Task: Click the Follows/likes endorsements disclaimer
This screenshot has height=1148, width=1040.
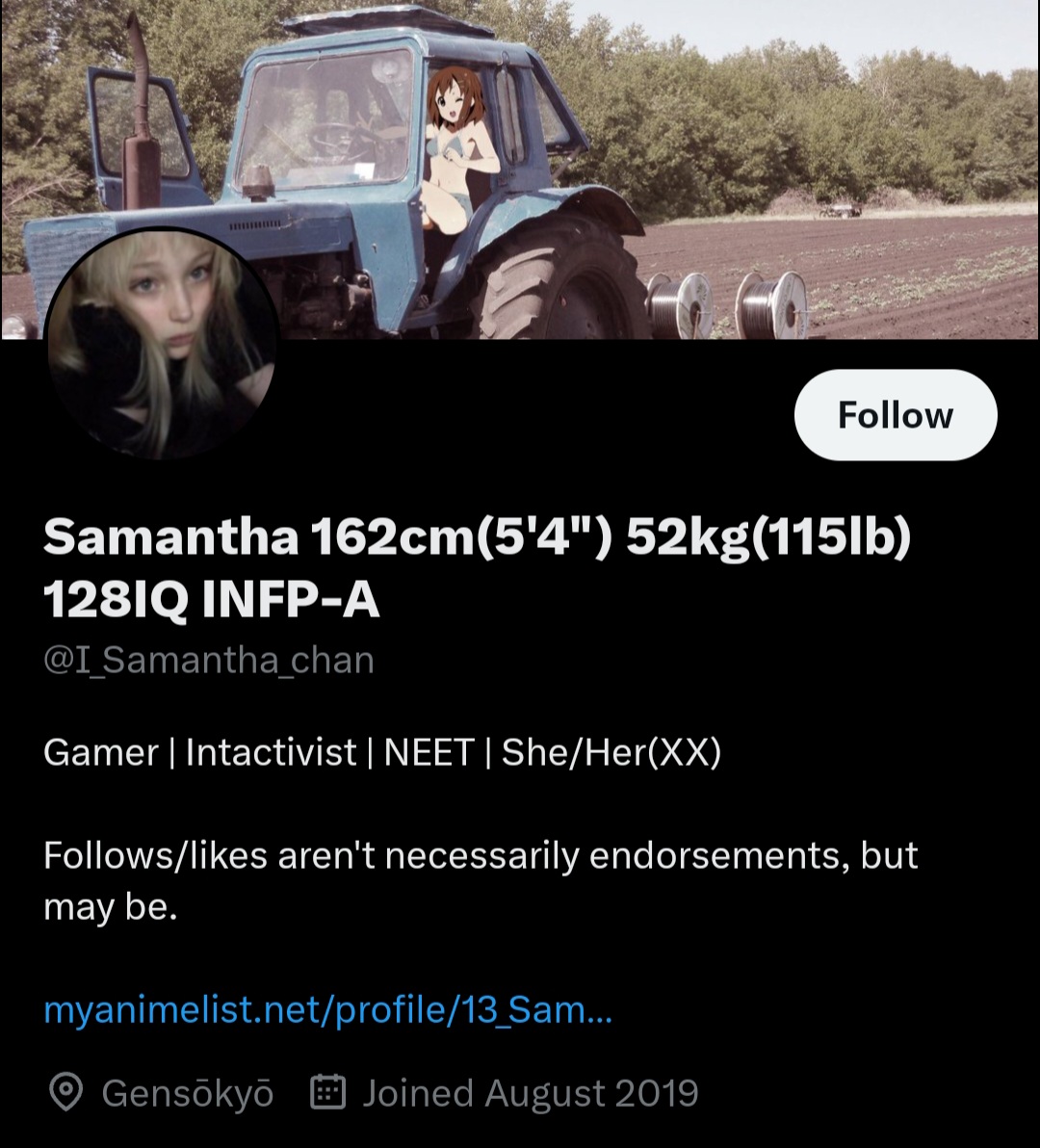Action: (x=481, y=881)
